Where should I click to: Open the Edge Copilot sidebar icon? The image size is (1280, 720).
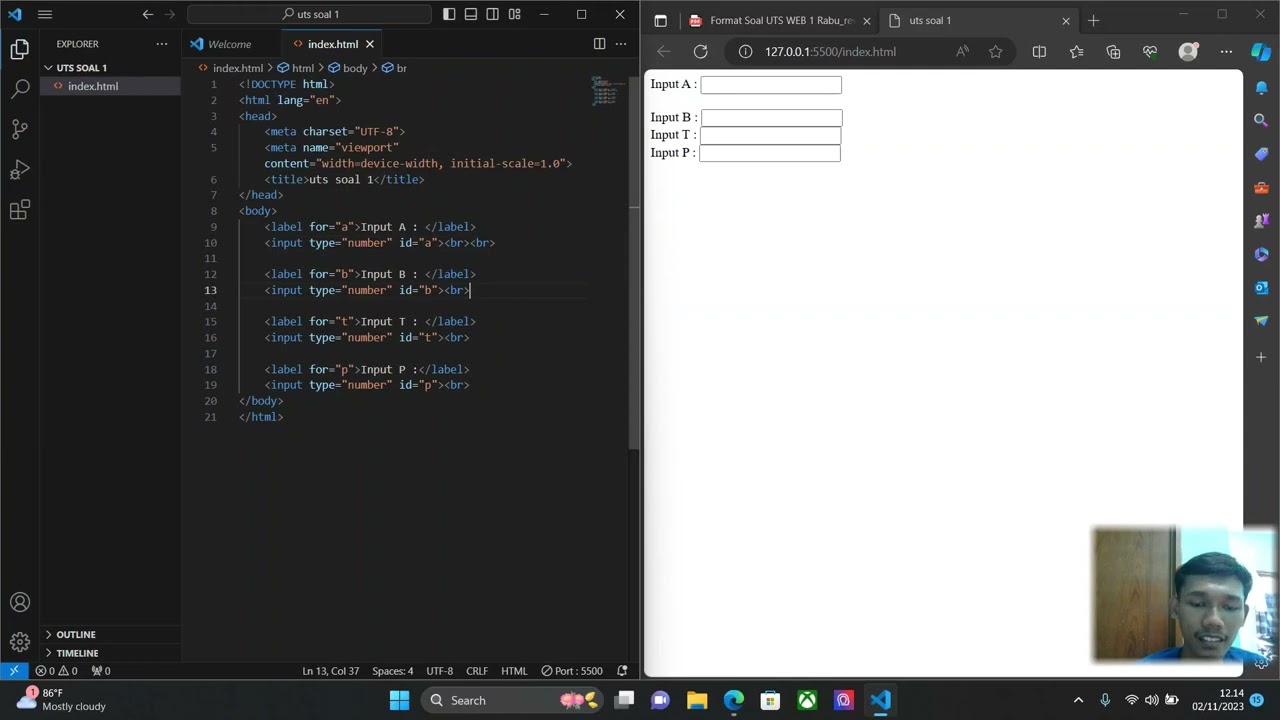point(1261,52)
